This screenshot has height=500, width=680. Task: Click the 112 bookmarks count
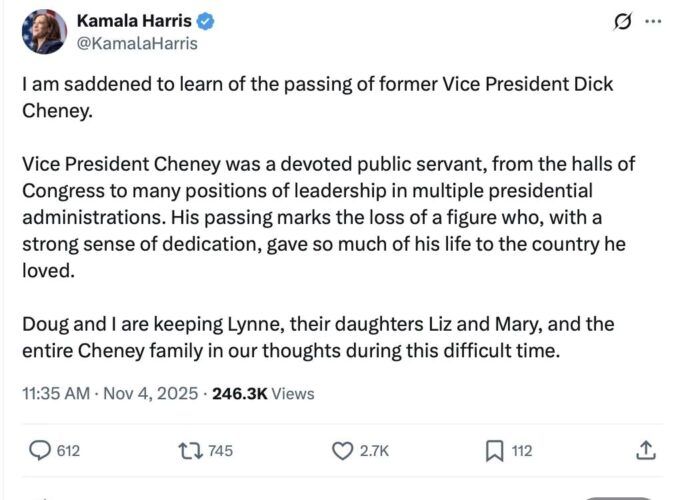click(x=522, y=452)
